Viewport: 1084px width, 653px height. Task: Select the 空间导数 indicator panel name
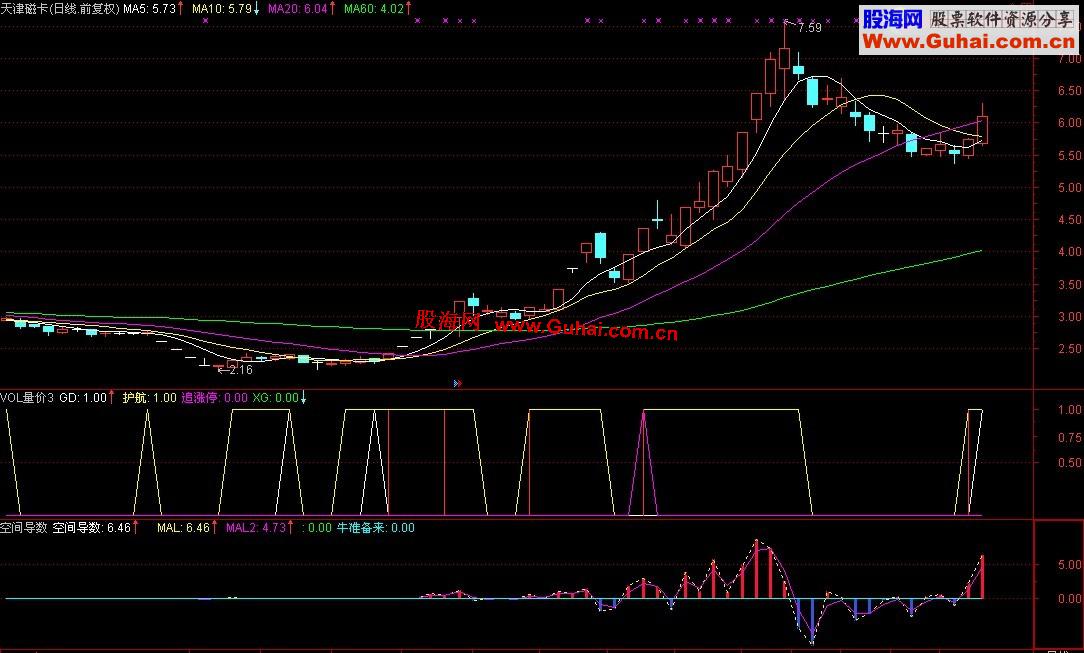(x=24, y=528)
